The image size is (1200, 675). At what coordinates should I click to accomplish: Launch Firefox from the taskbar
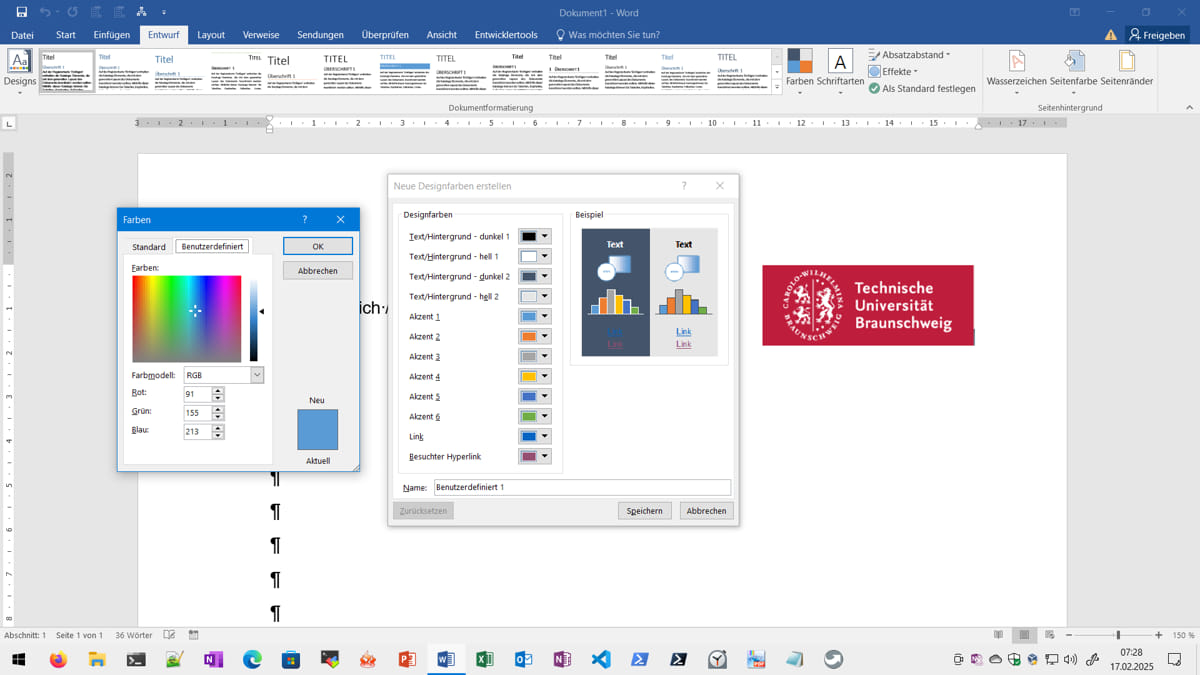tap(57, 659)
